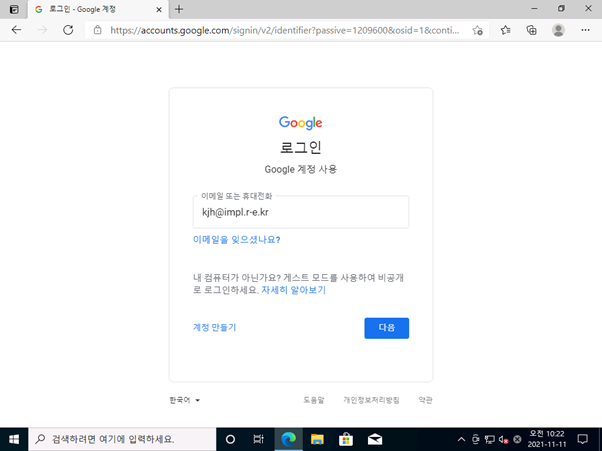Open the Collections icon

coord(531,30)
